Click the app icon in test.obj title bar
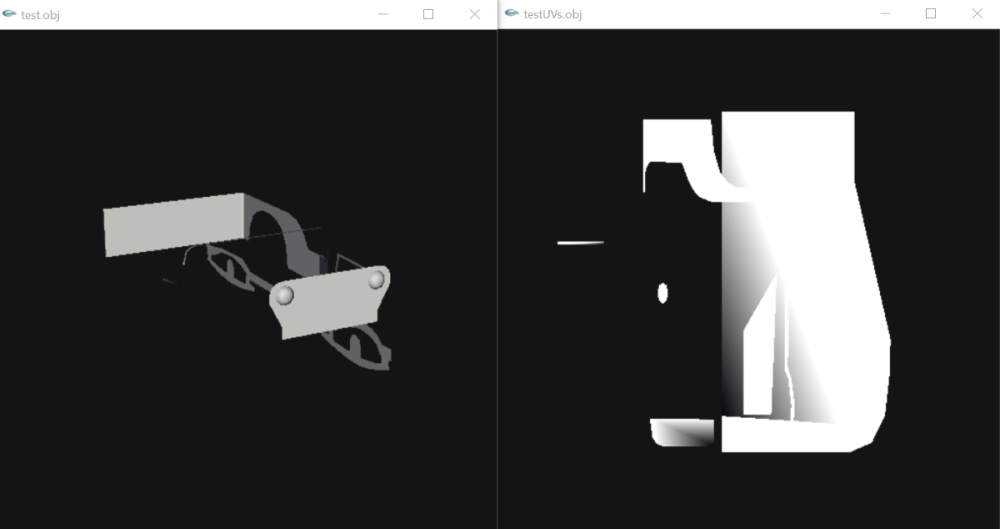 pos(9,13)
